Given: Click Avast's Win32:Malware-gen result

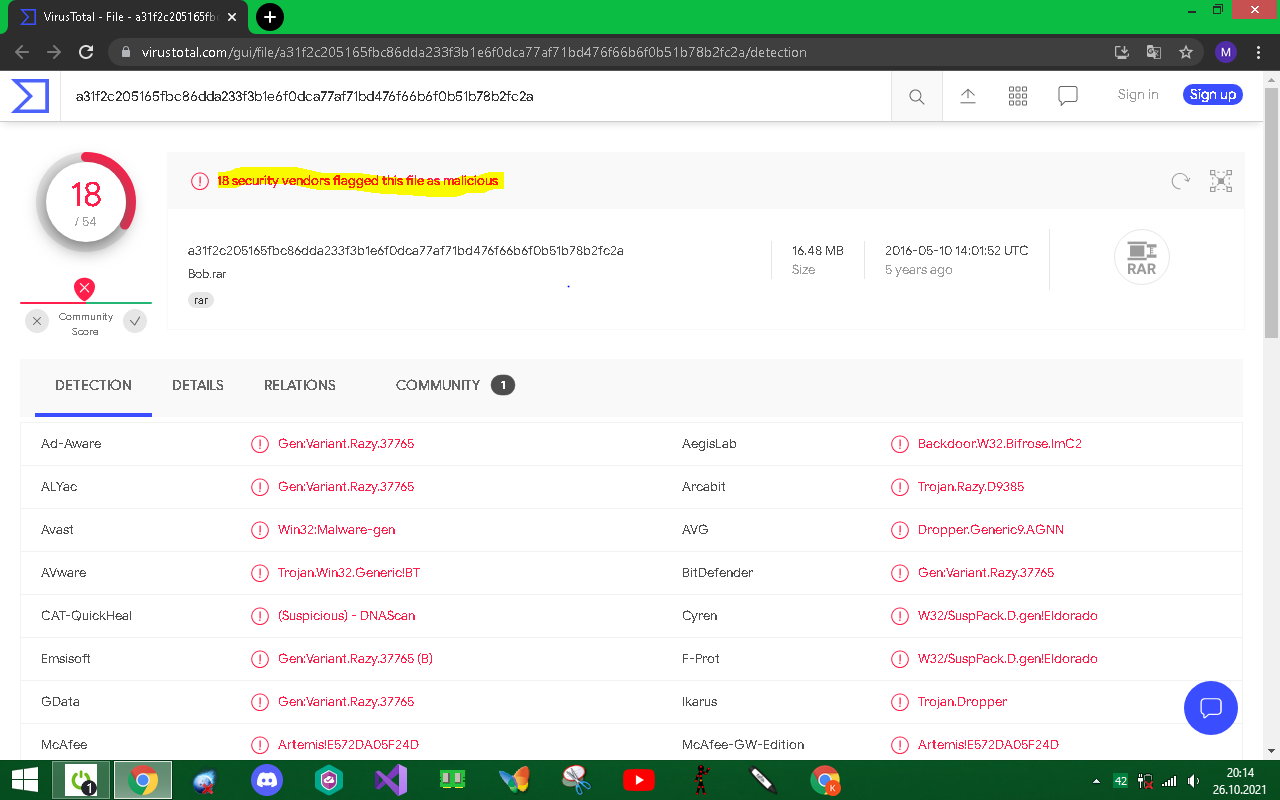Looking at the screenshot, I should coord(337,530).
